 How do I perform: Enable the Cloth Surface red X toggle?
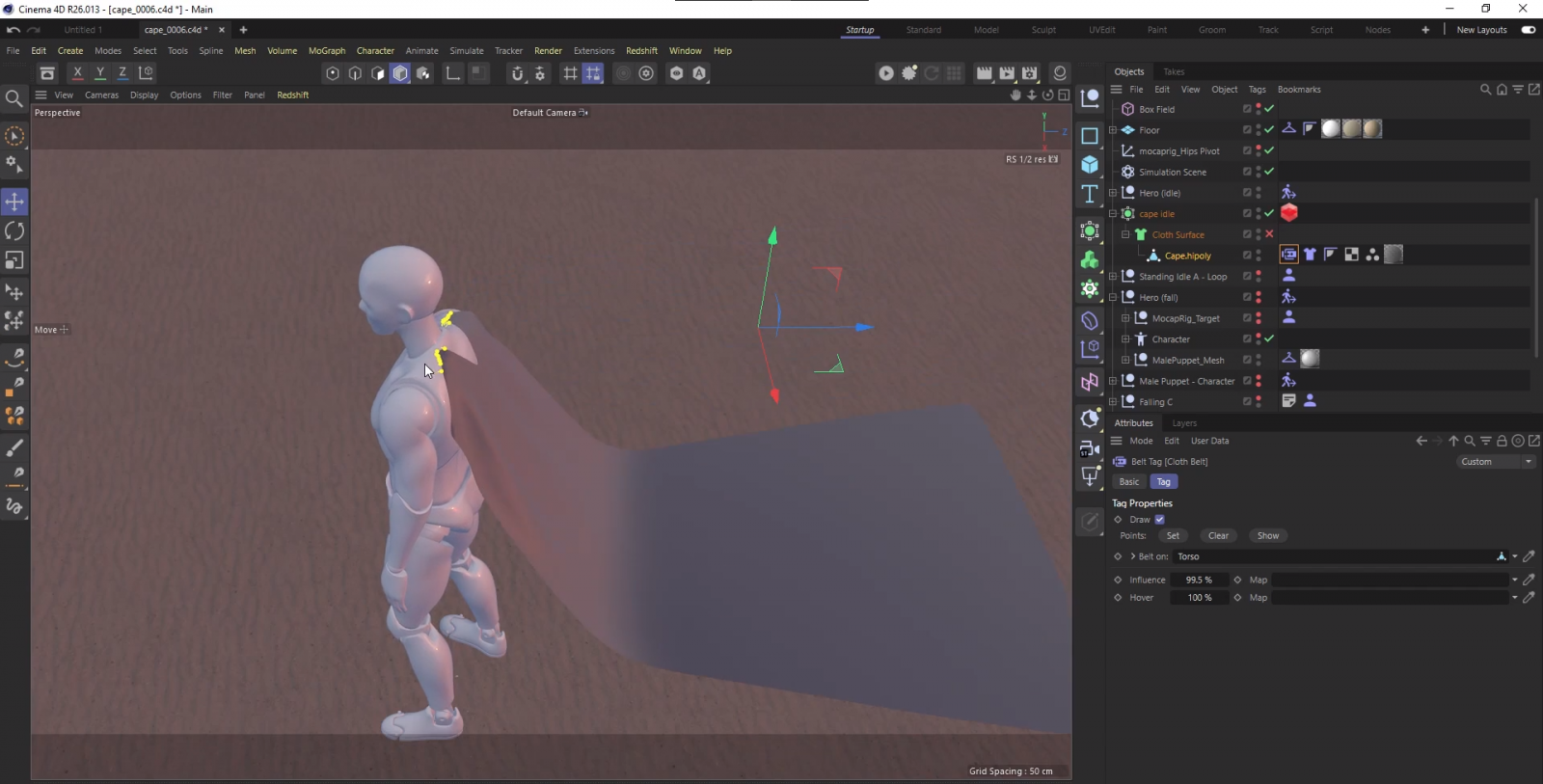click(1269, 234)
